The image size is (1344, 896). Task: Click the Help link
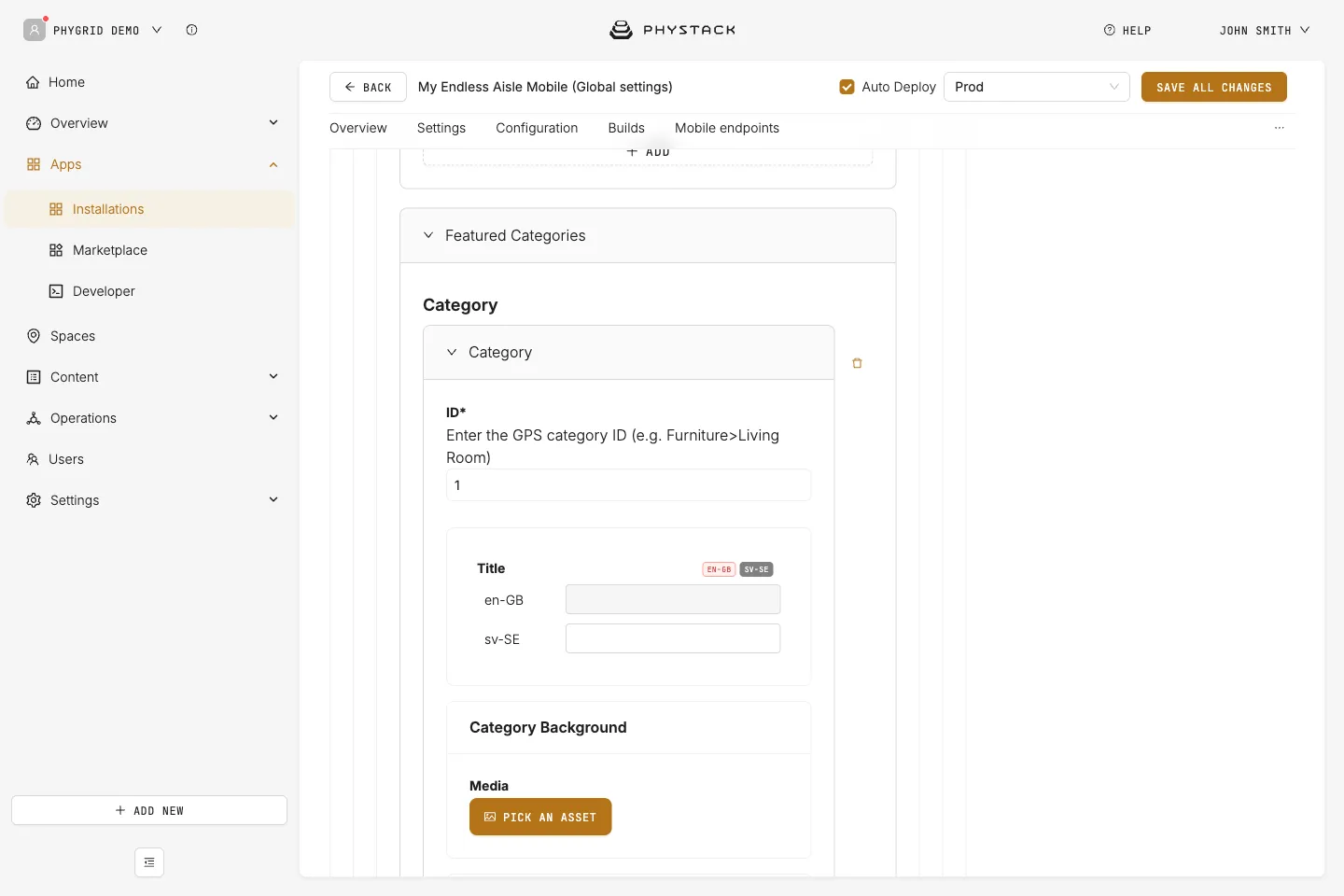(x=1127, y=30)
